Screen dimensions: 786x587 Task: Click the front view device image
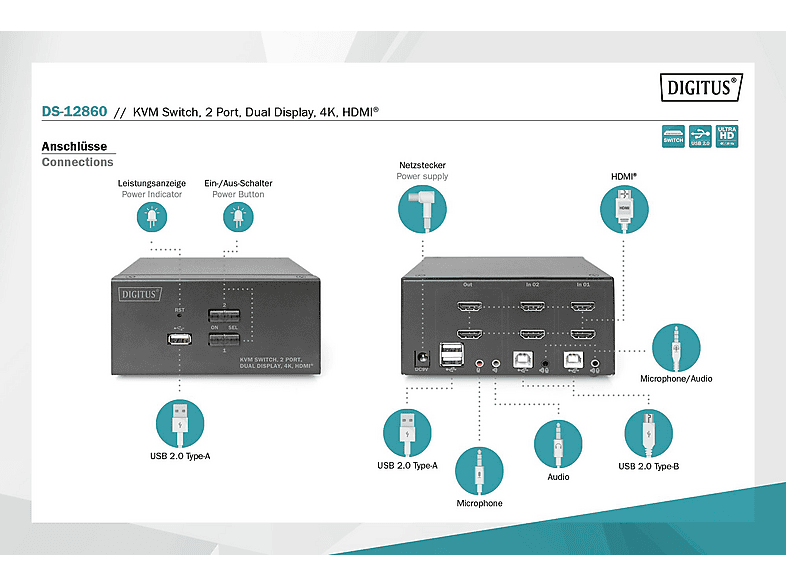[x=216, y=316]
